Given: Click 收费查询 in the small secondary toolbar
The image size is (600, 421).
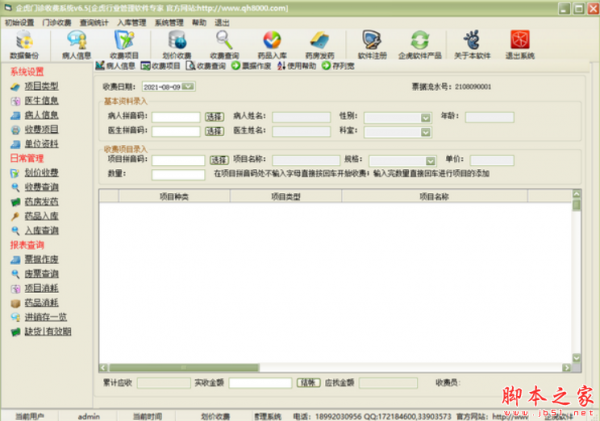Looking at the screenshot, I should pos(206,66).
